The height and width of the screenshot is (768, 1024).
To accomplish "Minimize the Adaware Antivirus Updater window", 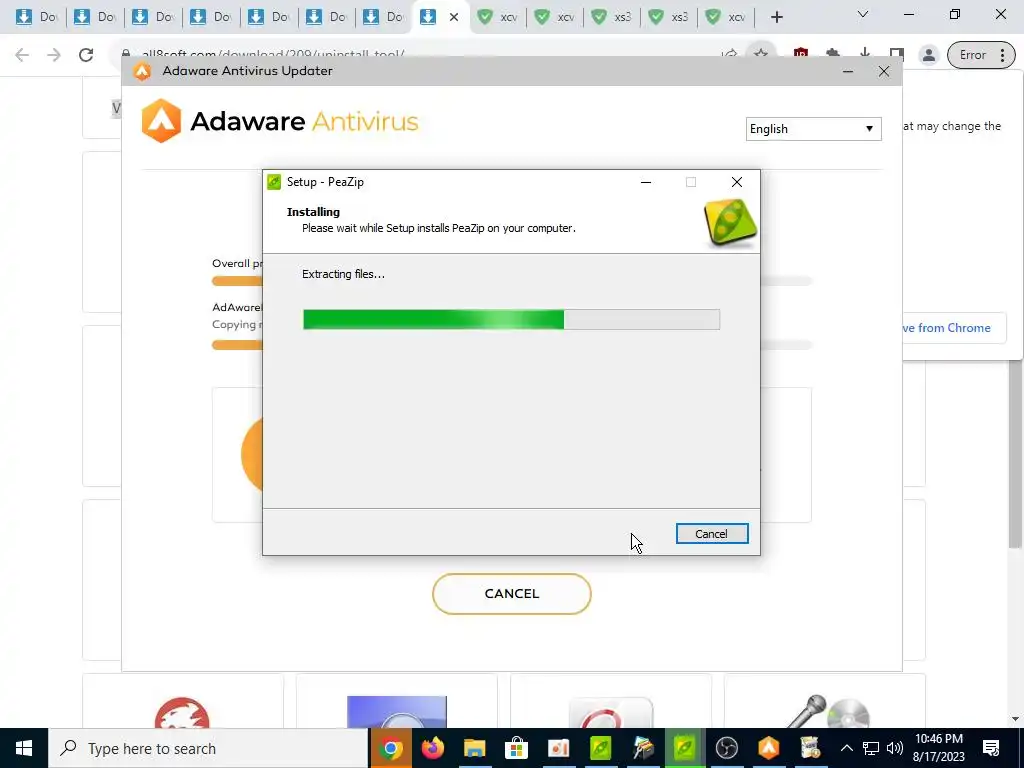I will click(x=848, y=71).
